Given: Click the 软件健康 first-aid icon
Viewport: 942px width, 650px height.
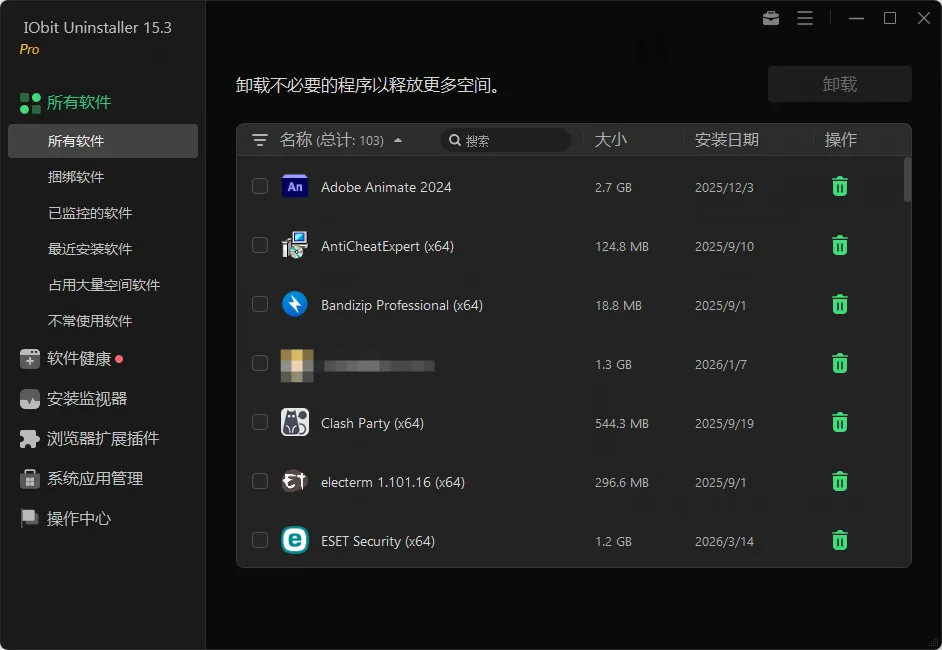Looking at the screenshot, I should tap(29, 359).
